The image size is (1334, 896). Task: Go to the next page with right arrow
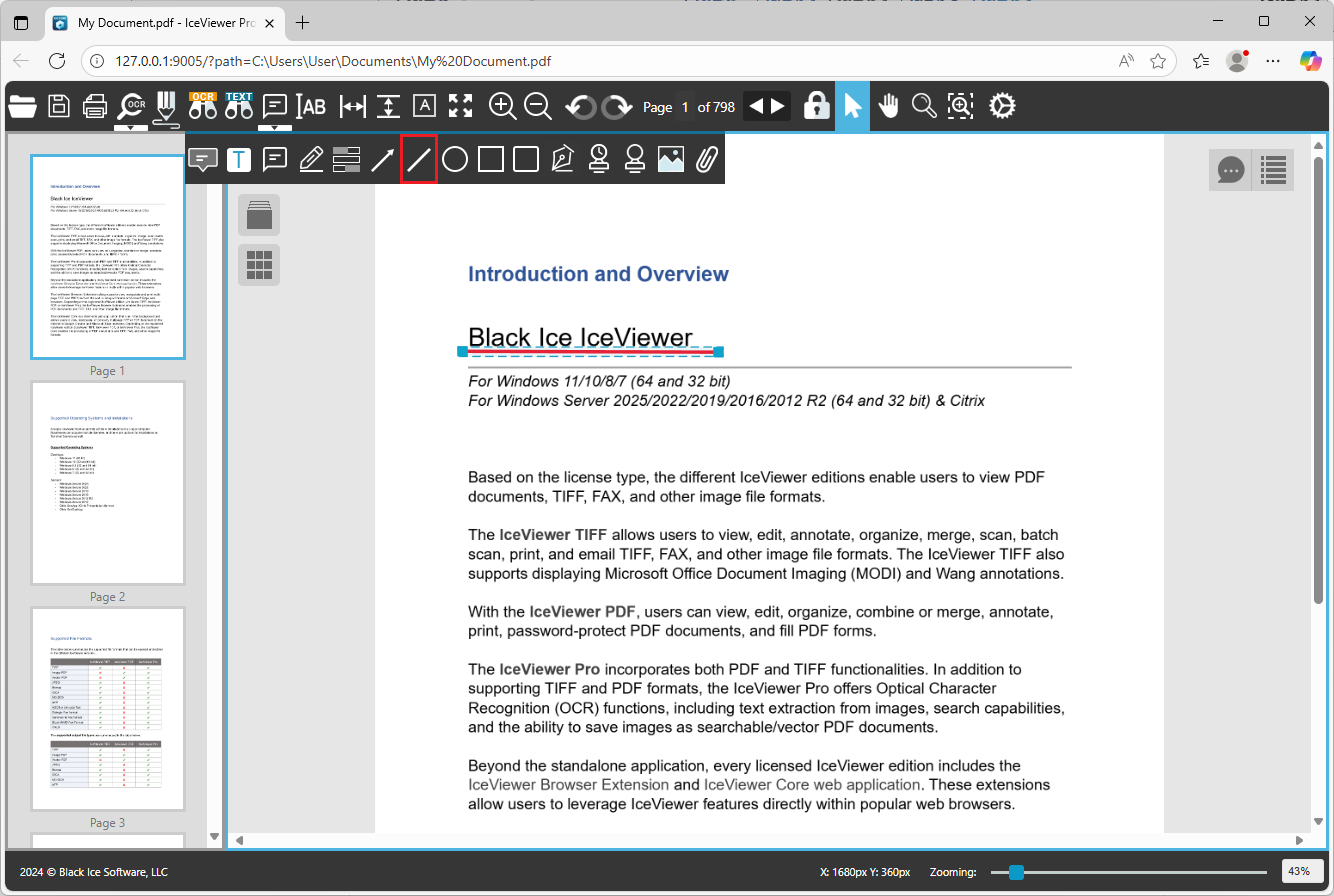778,106
